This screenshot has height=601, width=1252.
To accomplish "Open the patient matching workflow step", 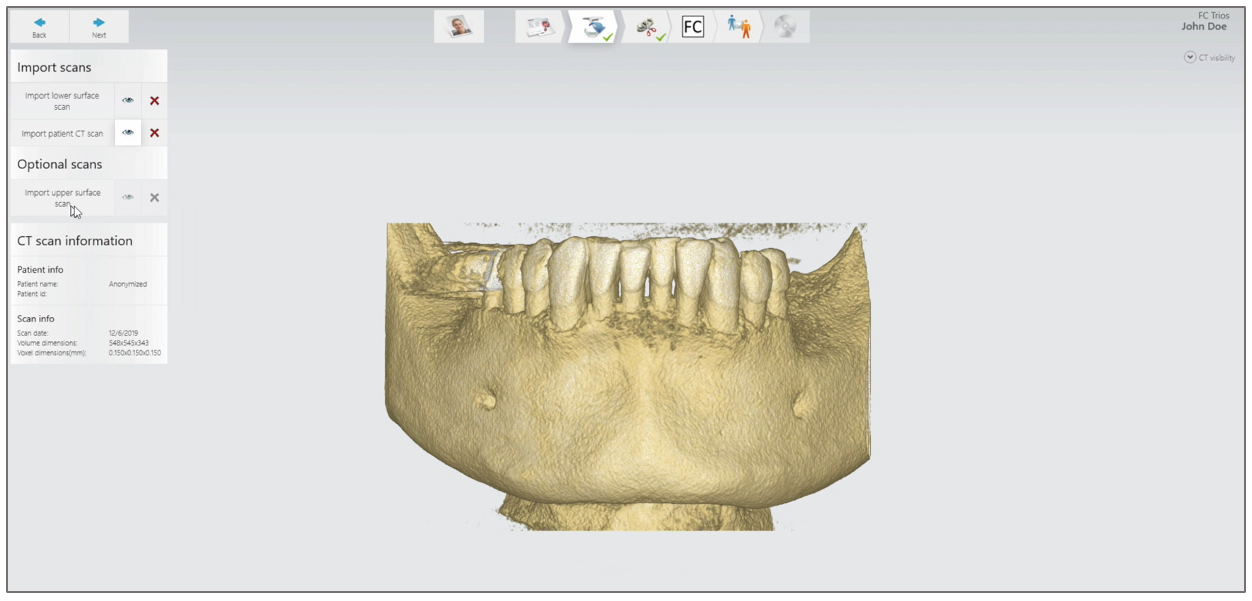I will pos(739,25).
